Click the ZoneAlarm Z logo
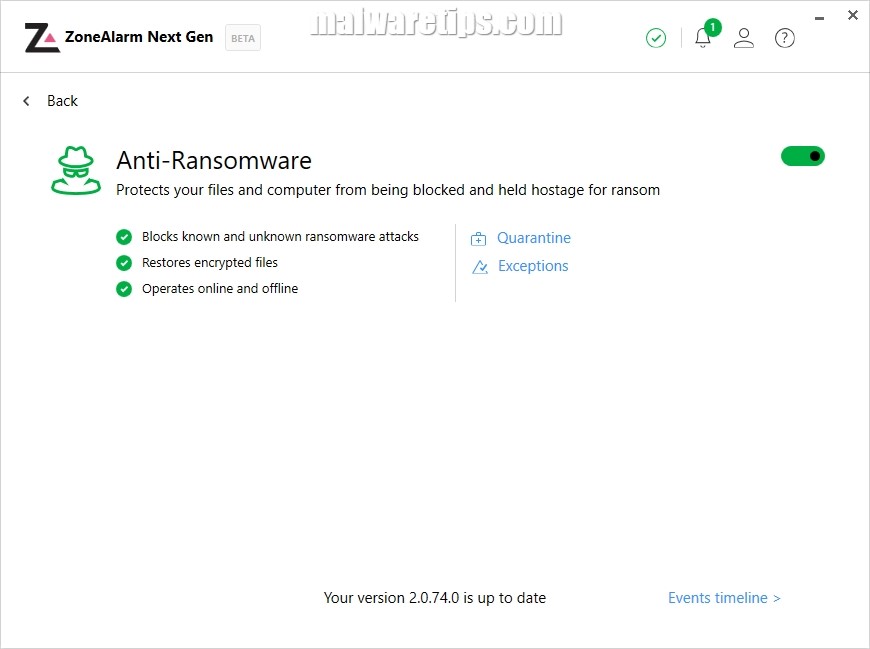The image size is (870, 649). coord(42,38)
